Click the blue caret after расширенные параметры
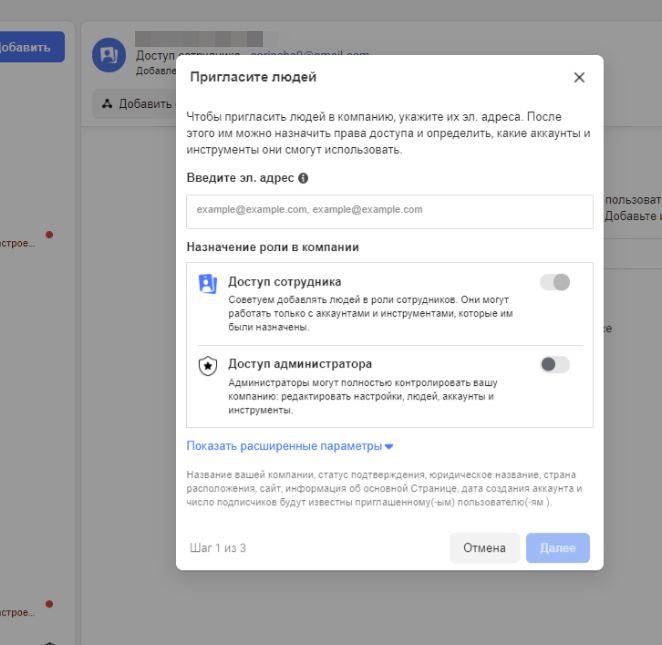This screenshot has height=645, width=662. point(389,447)
